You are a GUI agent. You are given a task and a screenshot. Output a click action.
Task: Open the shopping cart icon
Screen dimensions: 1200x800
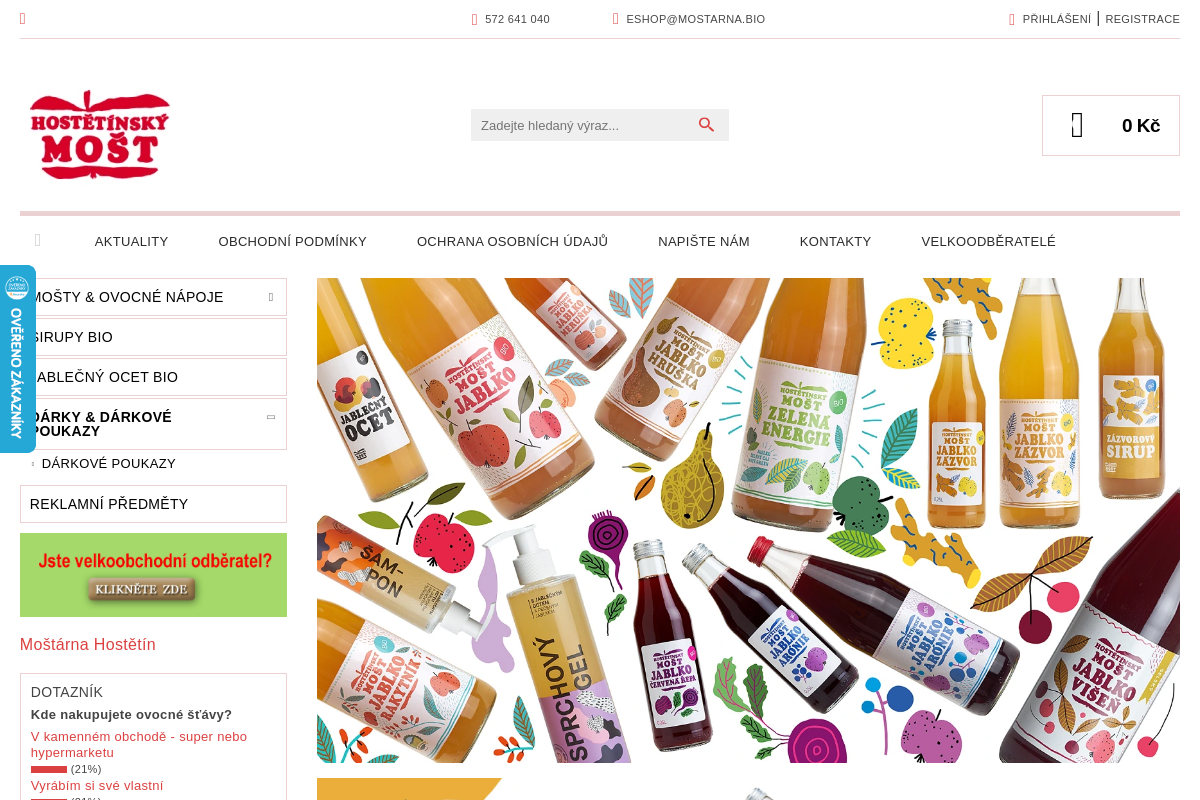[x=1077, y=125]
